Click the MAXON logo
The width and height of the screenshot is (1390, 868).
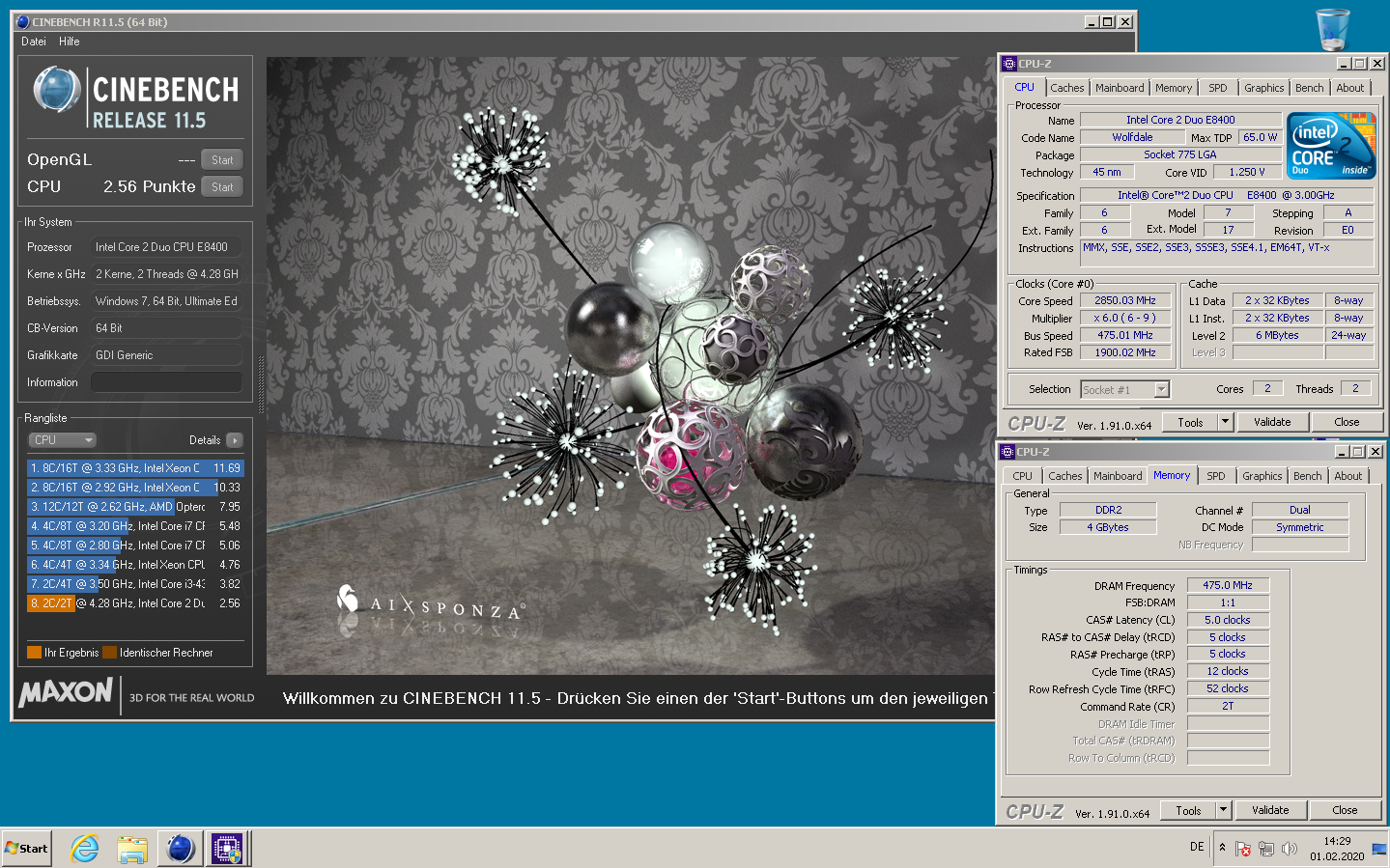(67, 692)
